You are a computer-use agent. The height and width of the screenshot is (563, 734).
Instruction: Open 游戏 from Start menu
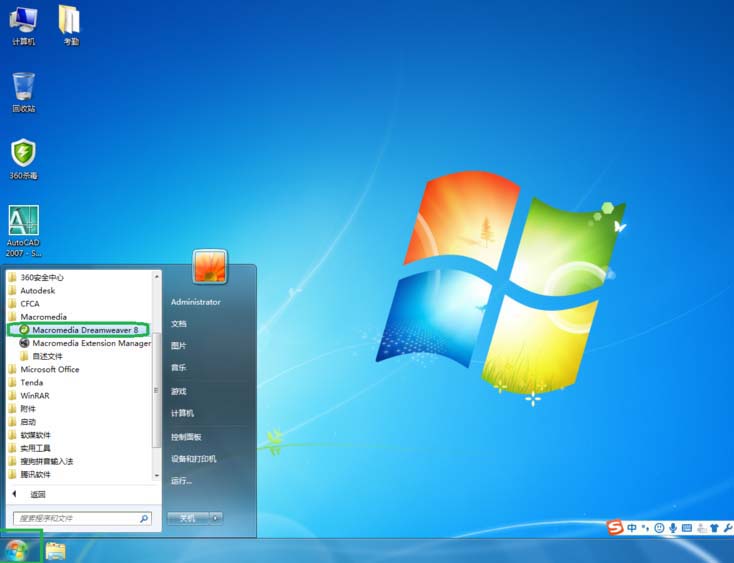(179, 391)
